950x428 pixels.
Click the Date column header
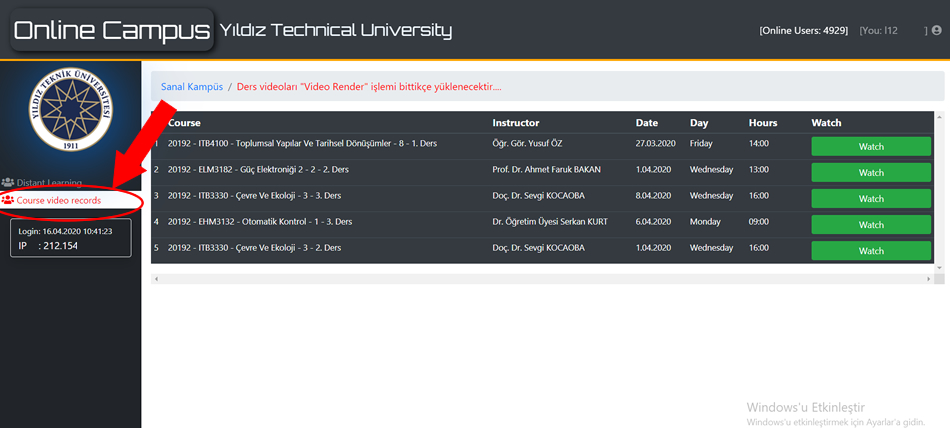pyautogui.click(x=646, y=123)
